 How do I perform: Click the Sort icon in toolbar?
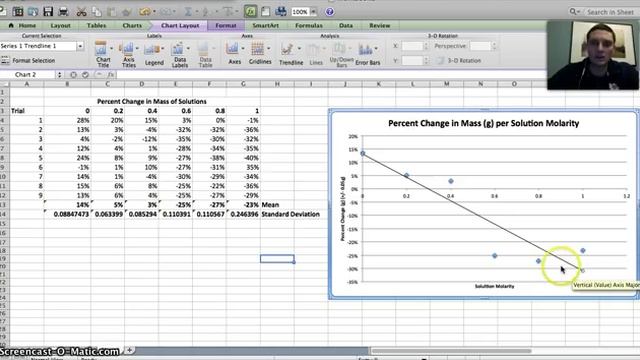(x=206, y=12)
